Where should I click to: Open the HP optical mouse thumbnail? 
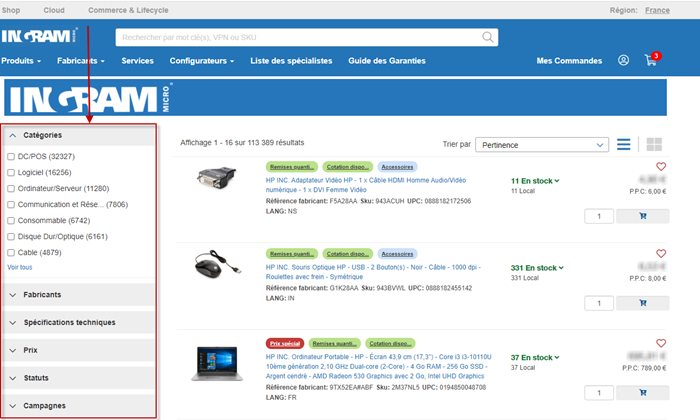pyautogui.click(x=217, y=264)
